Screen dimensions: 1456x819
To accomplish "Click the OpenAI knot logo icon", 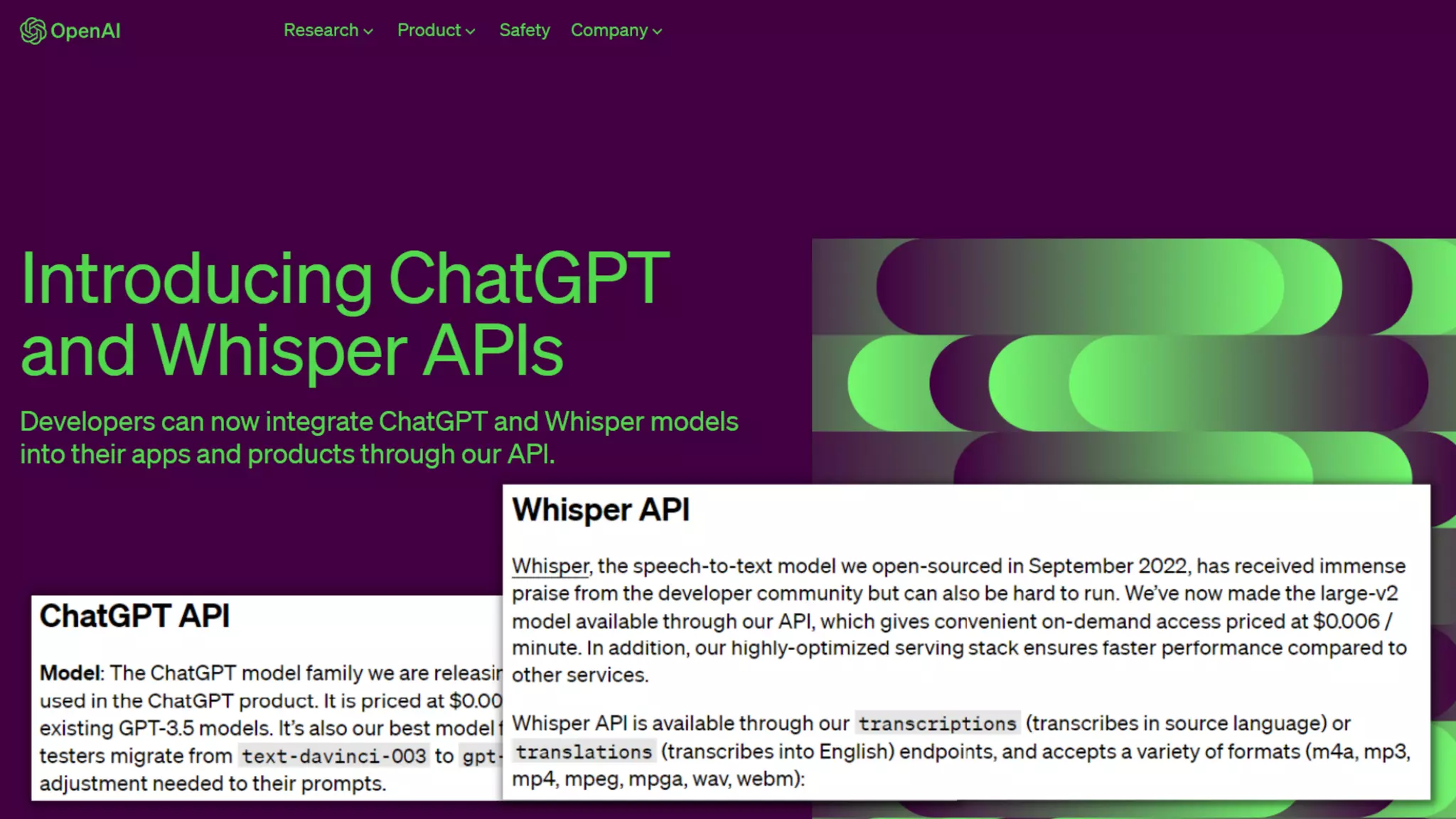I will pos(33,31).
